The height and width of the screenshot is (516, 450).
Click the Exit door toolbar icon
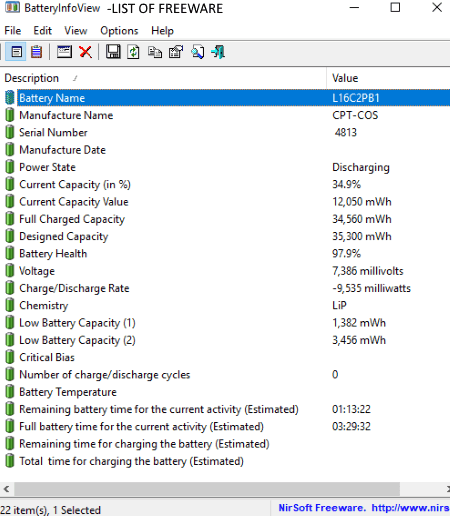pos(218,52)
